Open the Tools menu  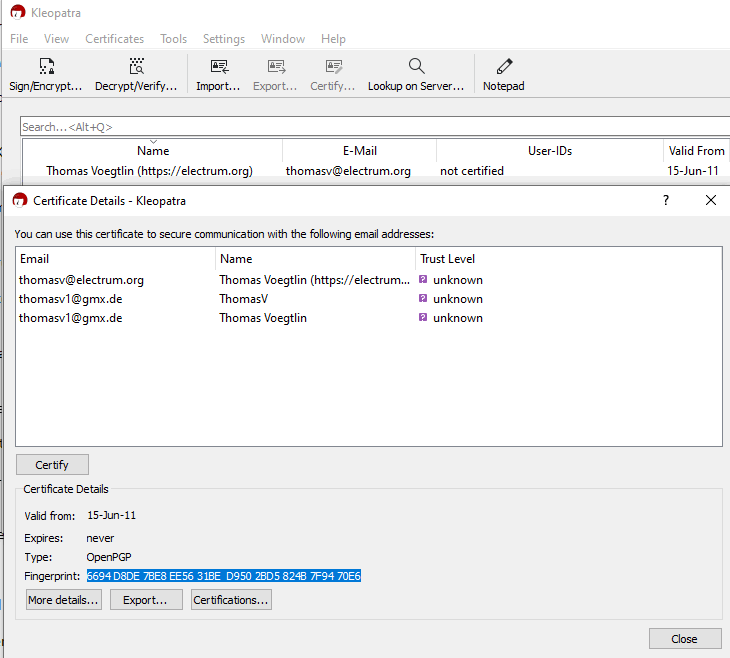173,39
